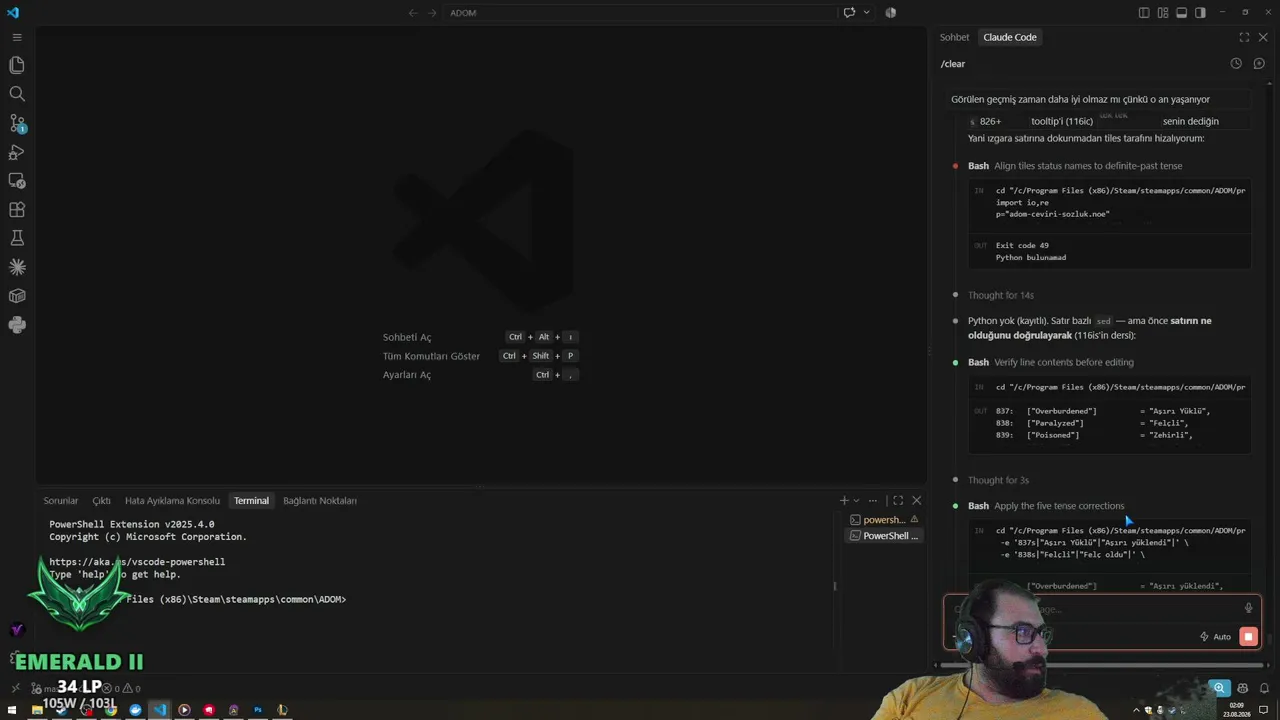Open Run and Debug view
The image size is (1280, 720).
tap(17, 152)
